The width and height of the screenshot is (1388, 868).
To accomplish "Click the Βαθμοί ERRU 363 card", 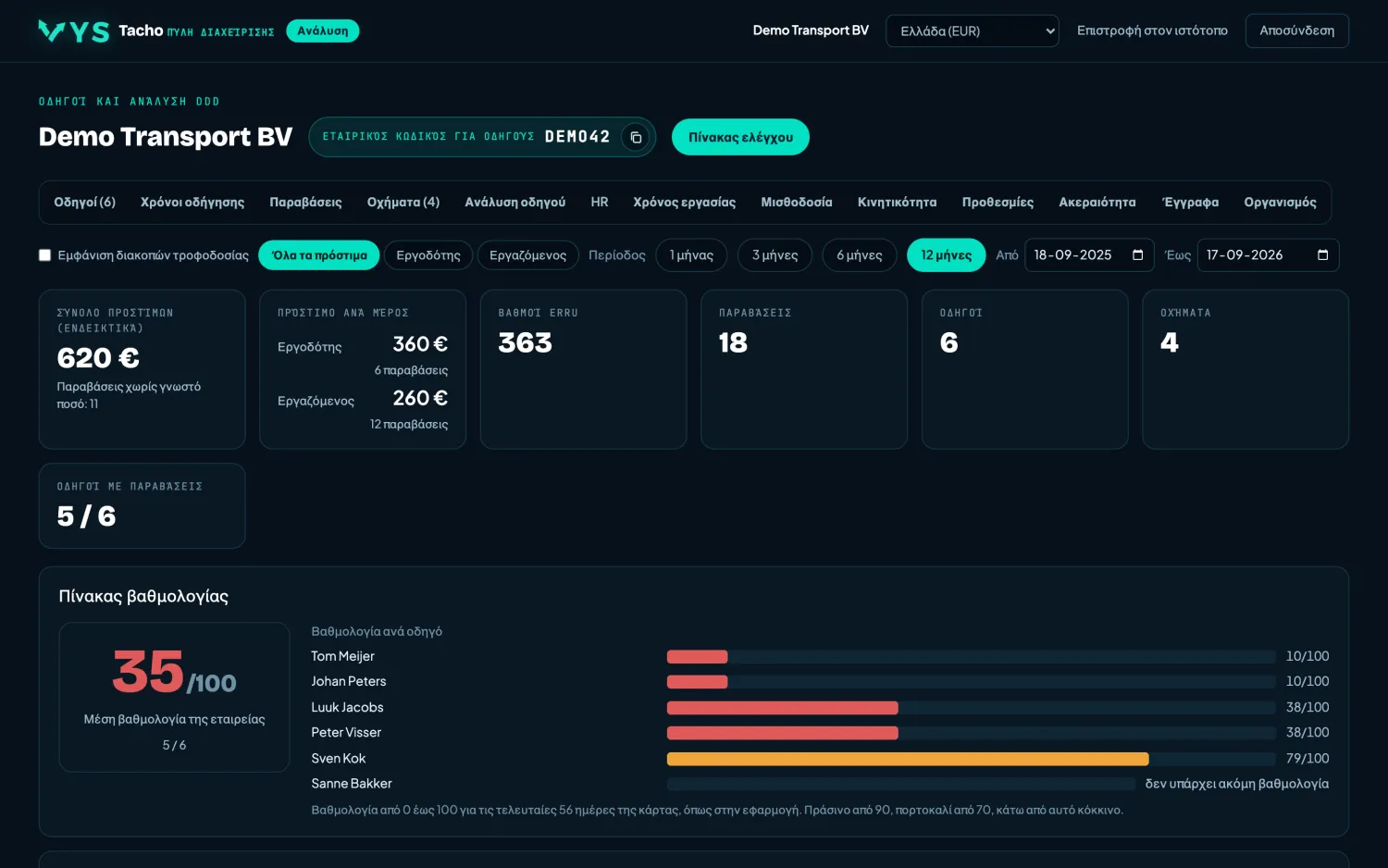I will pyautogui.click(x=583, y=369).
